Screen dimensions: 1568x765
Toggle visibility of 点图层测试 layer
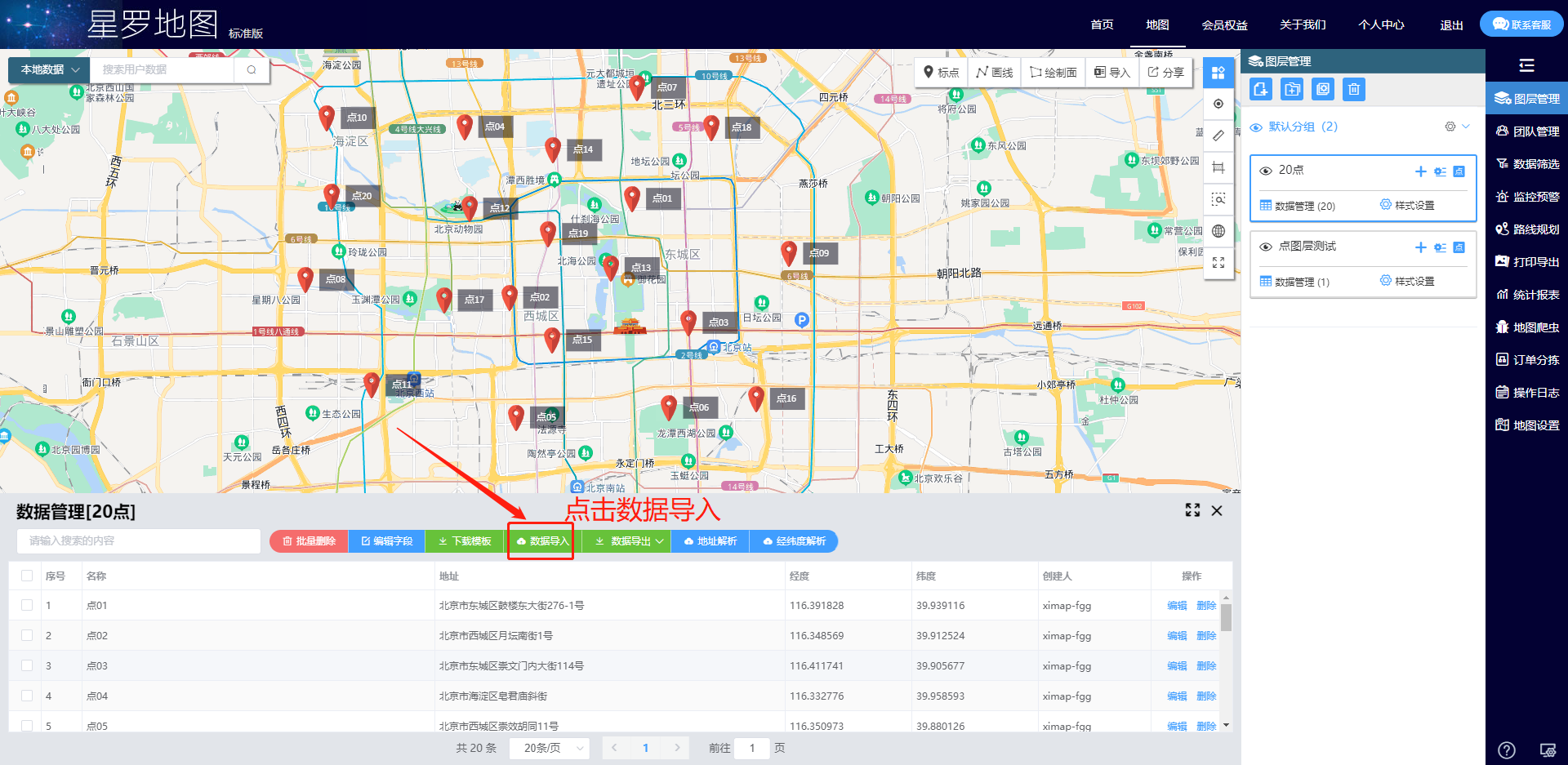[x=1266, y=247]
